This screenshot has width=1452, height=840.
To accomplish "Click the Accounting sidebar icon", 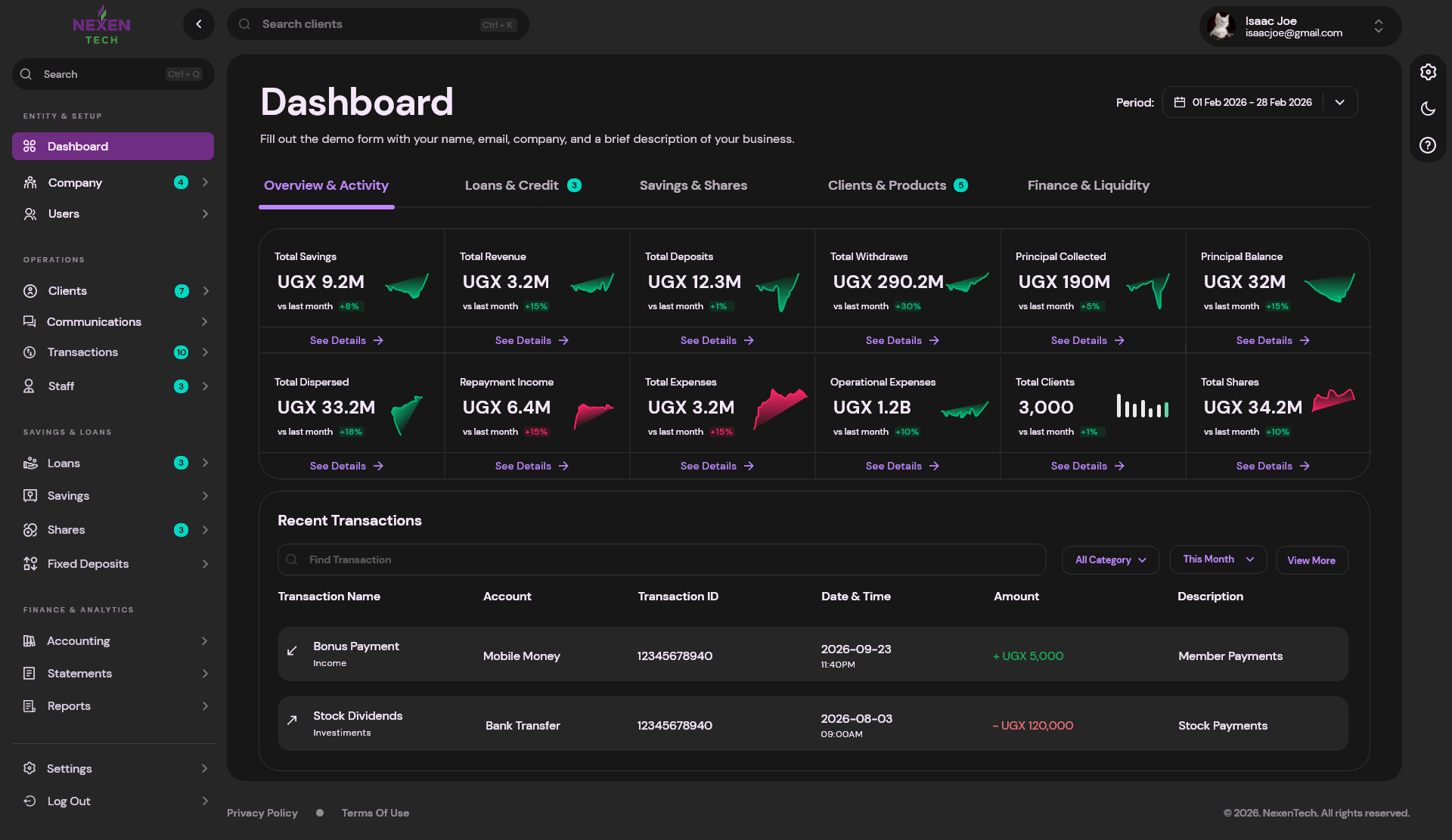I will pos(29,641).
